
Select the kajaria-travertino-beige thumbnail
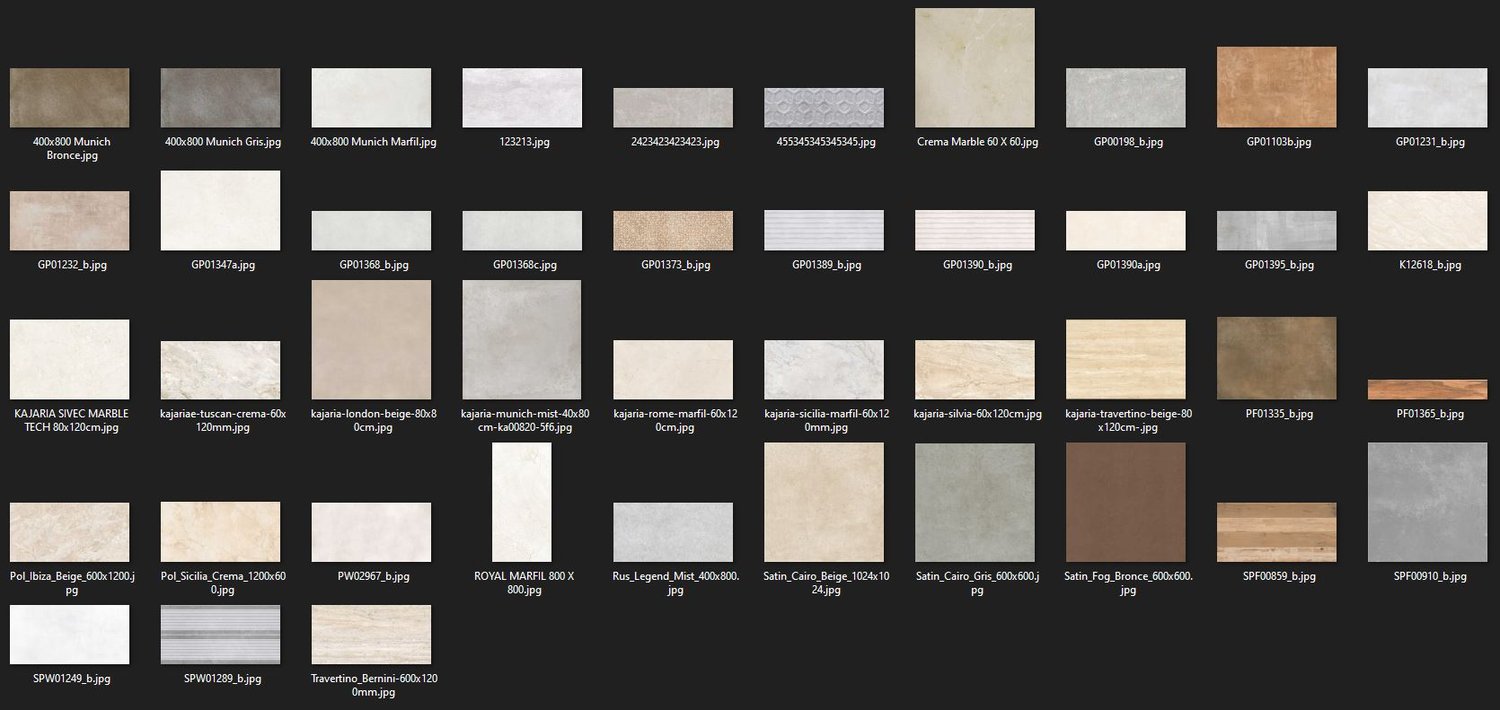point(1126,360)
